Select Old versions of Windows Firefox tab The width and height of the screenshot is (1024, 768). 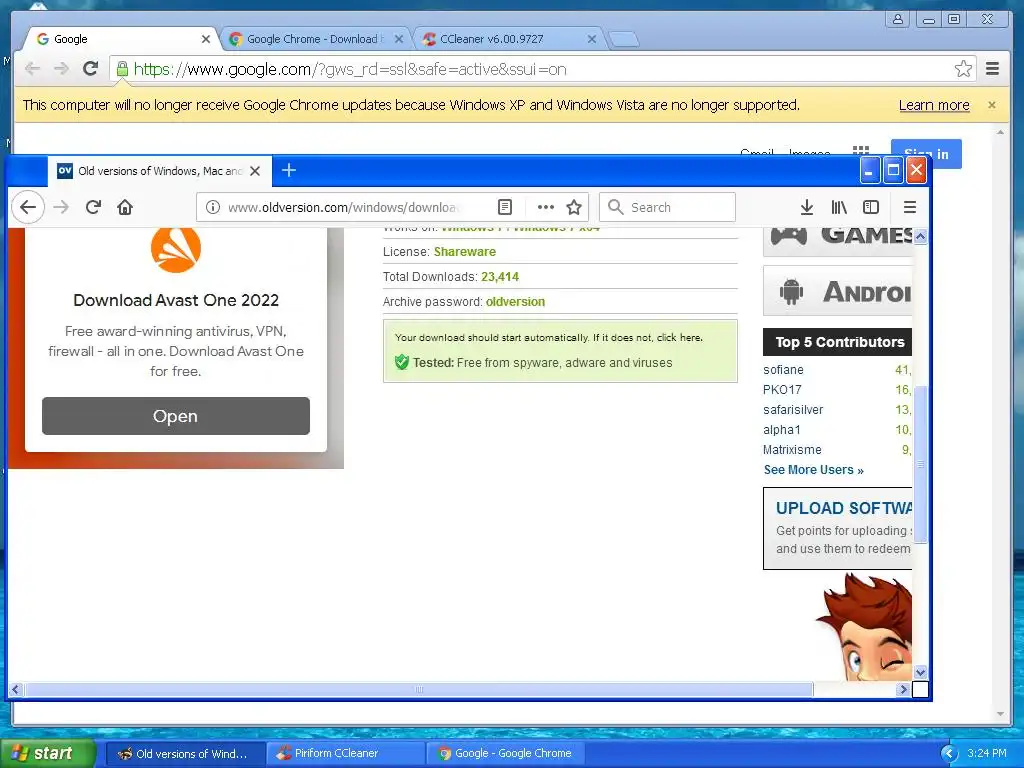coord(160,171)
